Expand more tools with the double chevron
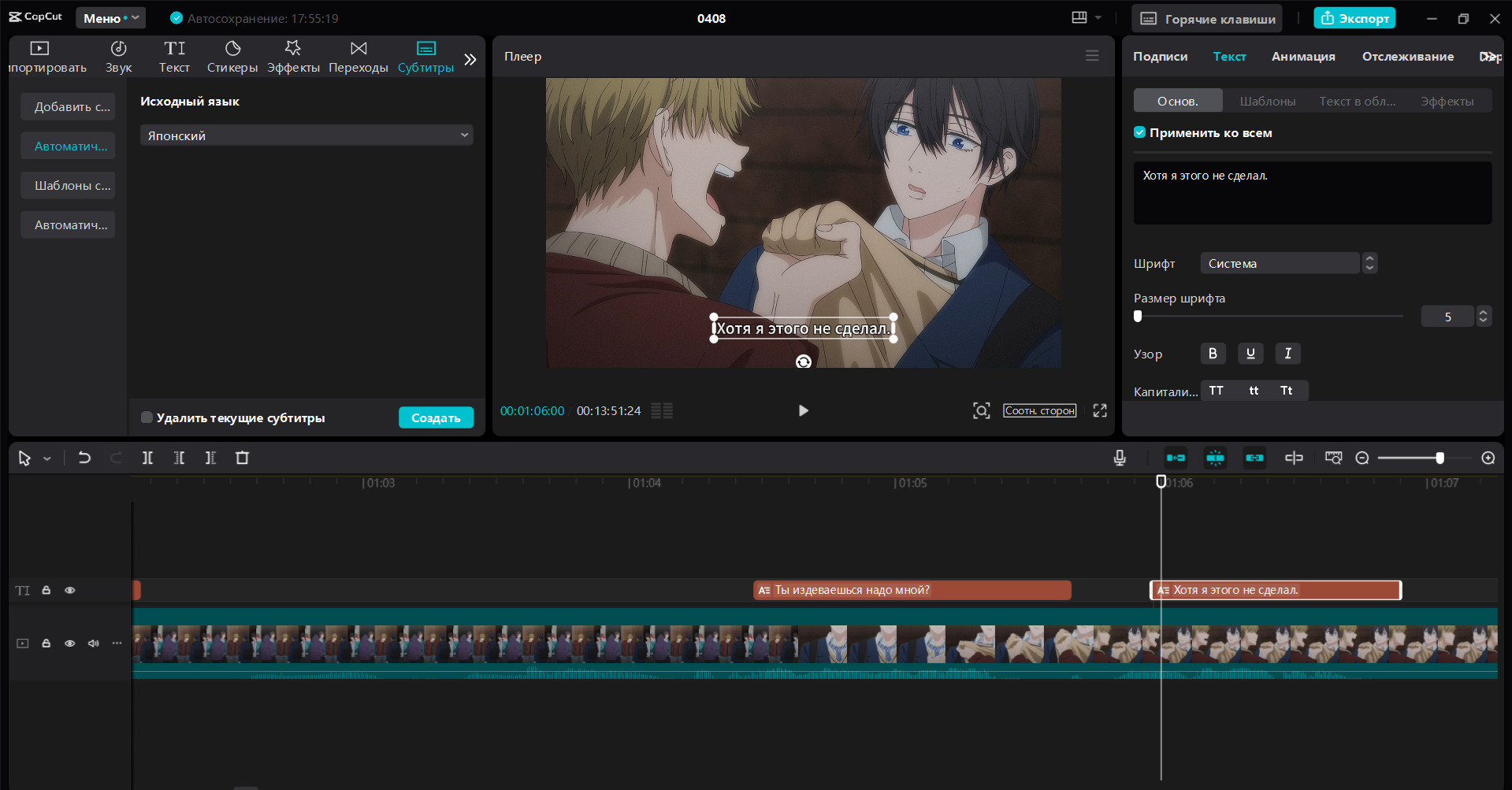1512x790 pixels. point(470,59)
